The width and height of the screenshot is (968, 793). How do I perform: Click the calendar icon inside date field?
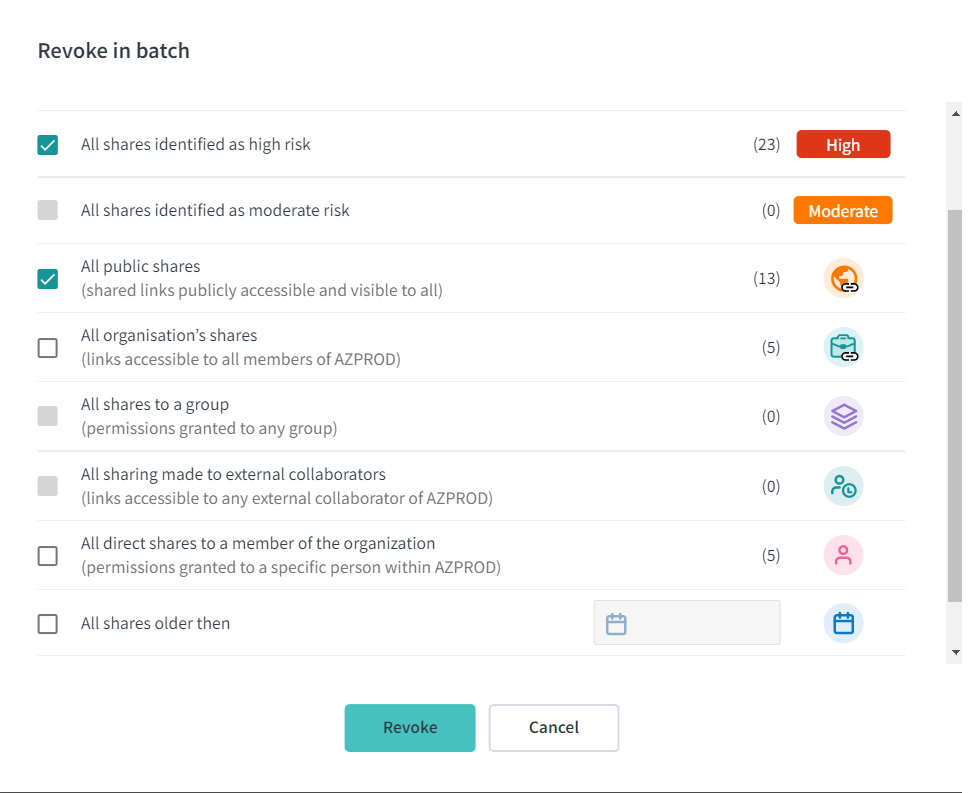pyautogui.click(x=616, y=624)
